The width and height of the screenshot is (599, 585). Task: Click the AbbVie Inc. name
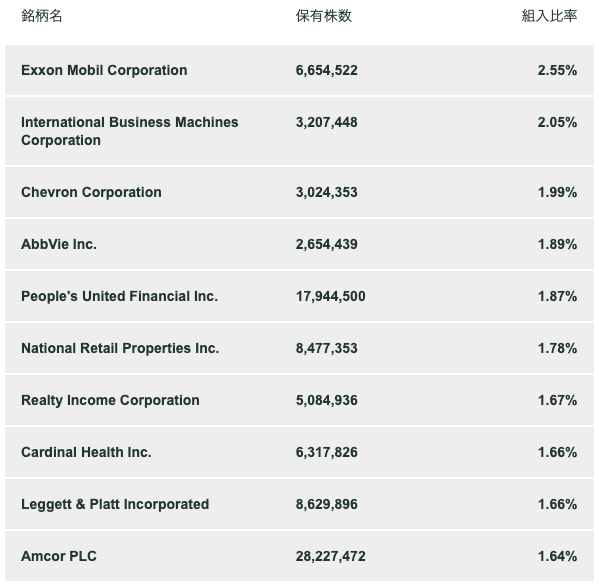click(x=59, y=244)
